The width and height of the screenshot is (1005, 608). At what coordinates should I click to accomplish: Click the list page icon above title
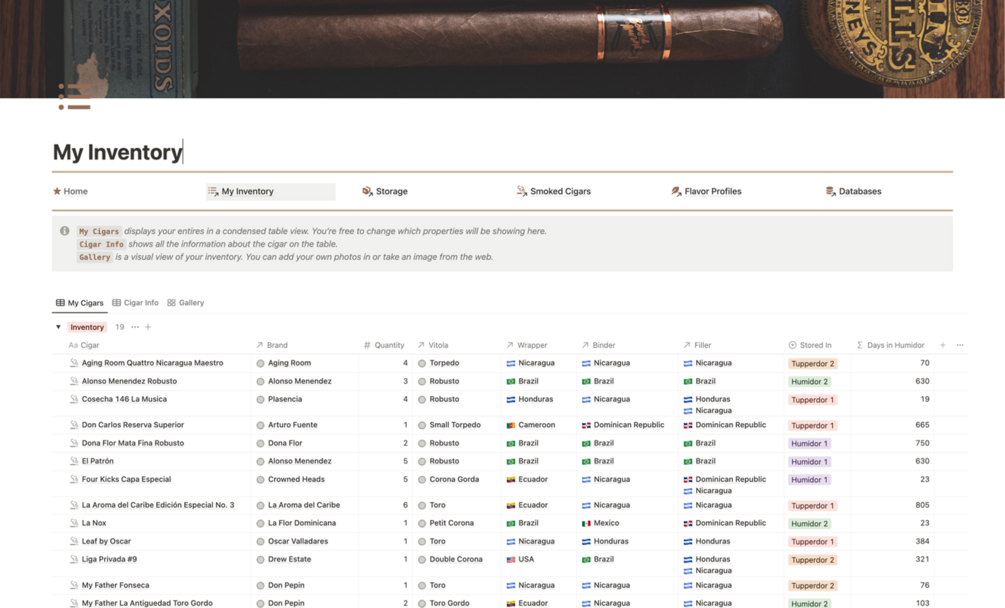click(74, 97)
